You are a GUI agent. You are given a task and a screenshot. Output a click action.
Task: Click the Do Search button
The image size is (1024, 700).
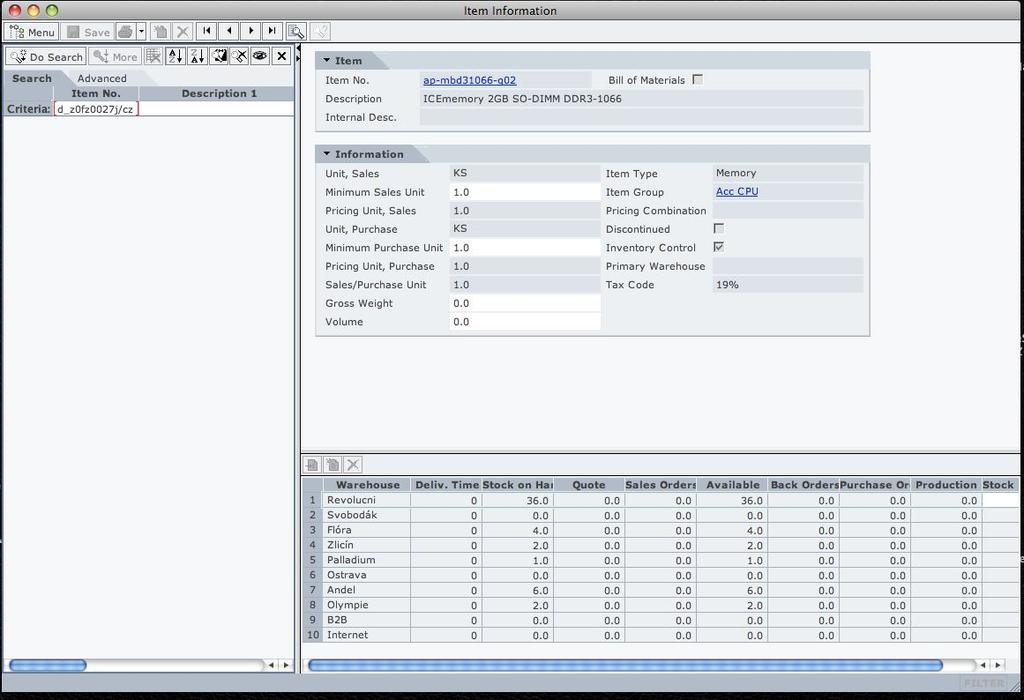pyautogui.click(x=46, y=57)
